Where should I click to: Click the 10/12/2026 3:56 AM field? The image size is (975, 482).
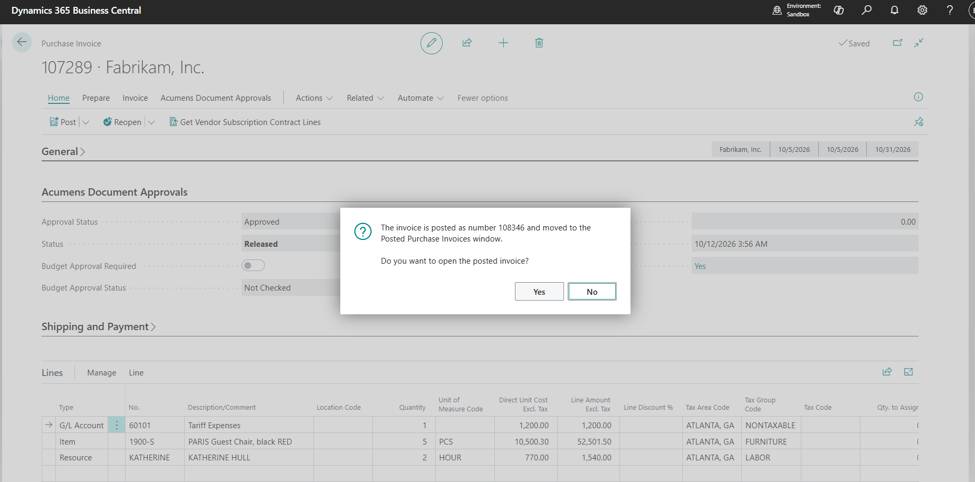click(805, 244)
